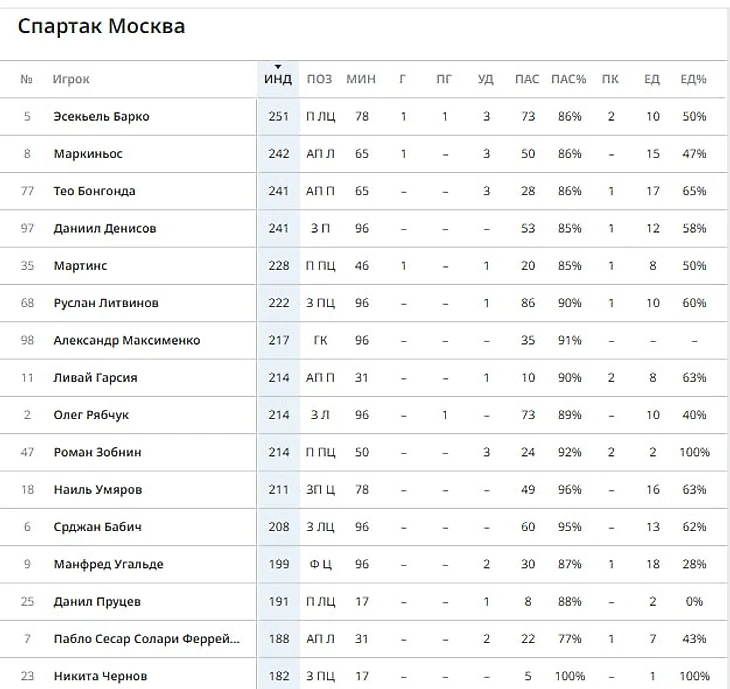
Task: Sort table by ПОЗ column header
Action: pos(319,79)
